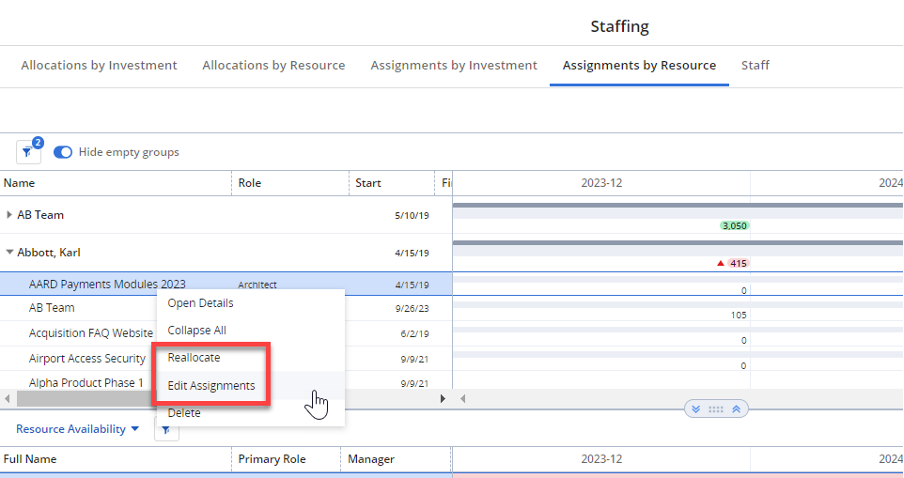Image resolution: width=904 pixels, height=478 pixels.
Task: Click the grid's scroll right arrow
Action: click(x=443, y=398)
